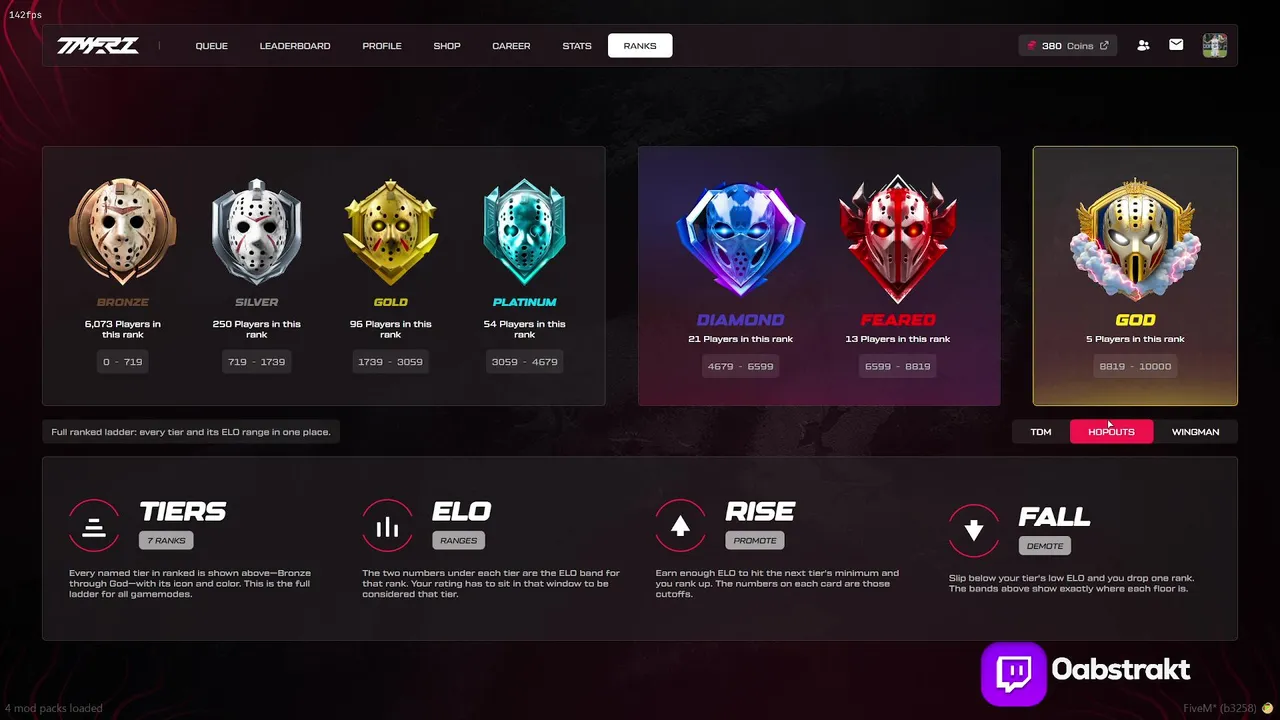Click the Fall down-arrow circle icon

pyautogui.click(x=973, y=530)
